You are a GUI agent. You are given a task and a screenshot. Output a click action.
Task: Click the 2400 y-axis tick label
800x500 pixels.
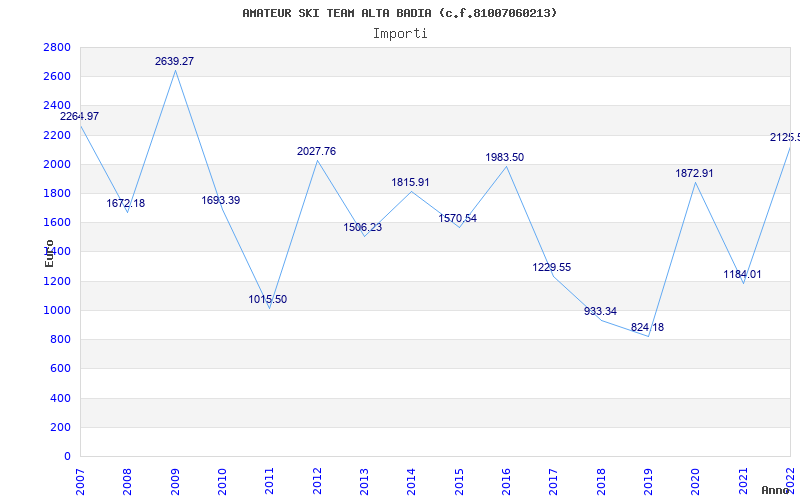pos(57,106)
